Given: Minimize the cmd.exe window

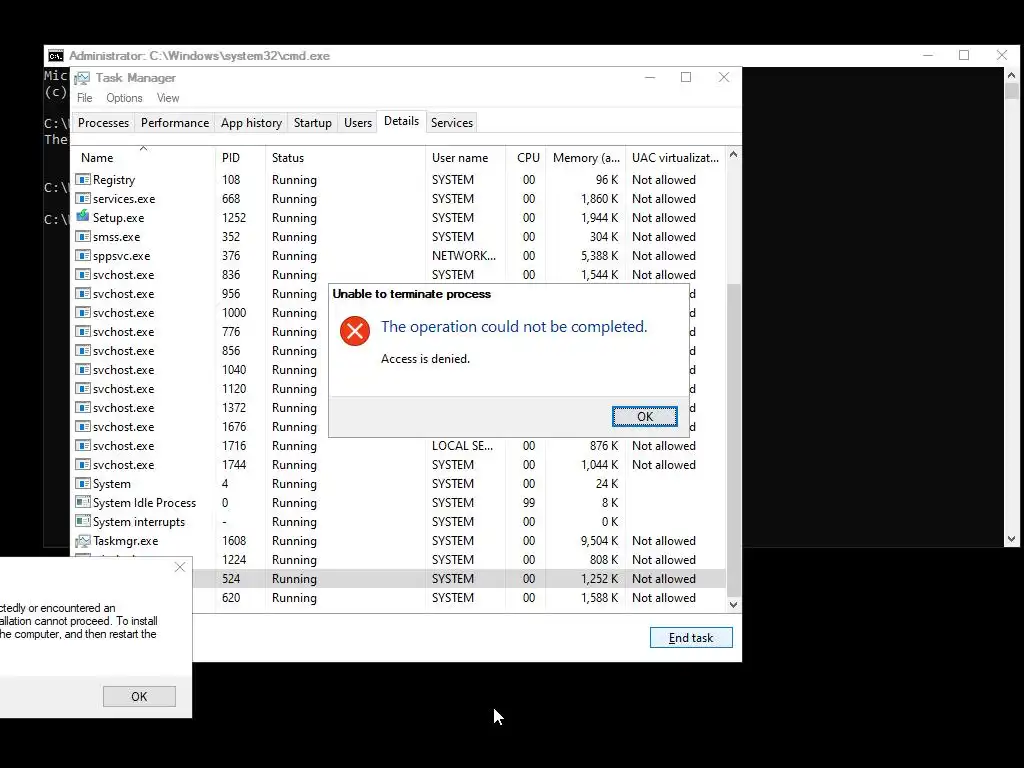Looking at the screenshot, I should tap(928, 56).
